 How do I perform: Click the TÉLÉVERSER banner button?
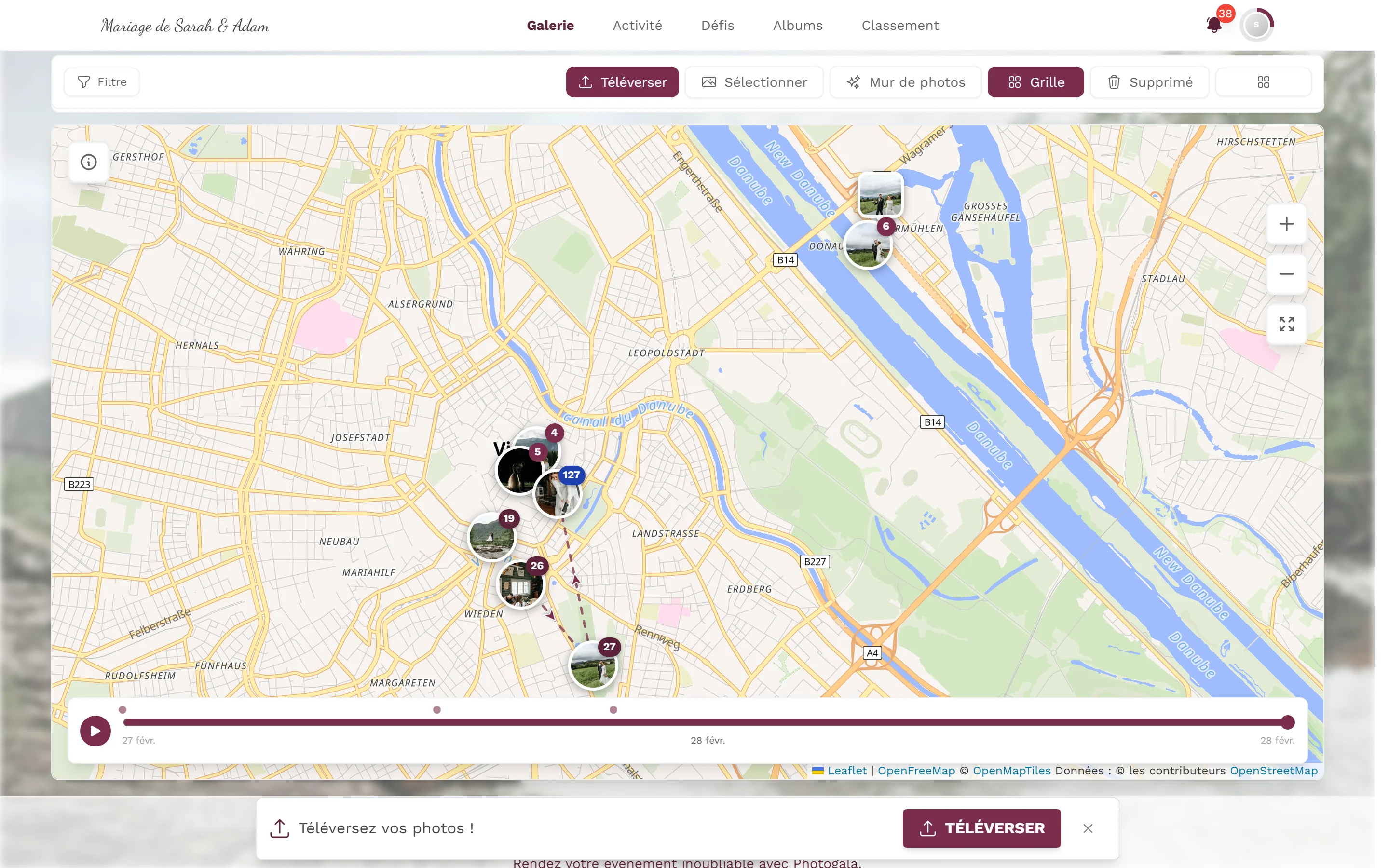pyautogui.click(x=981, y=828)
